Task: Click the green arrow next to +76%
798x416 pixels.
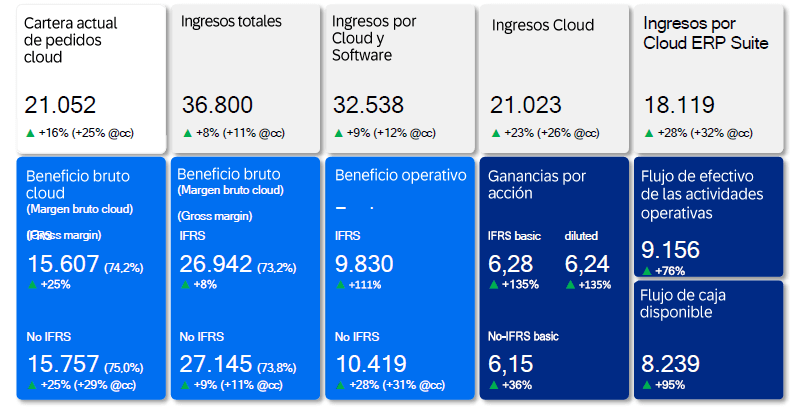Action: pyautogui.click(x=647, y=270)
